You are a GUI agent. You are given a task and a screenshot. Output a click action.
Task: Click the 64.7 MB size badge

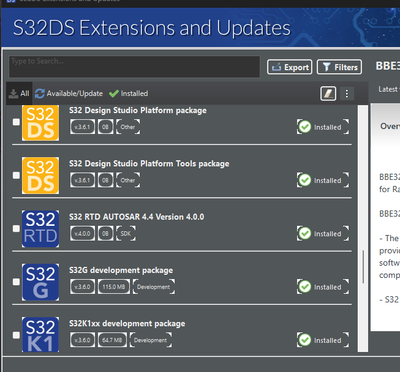112,340
